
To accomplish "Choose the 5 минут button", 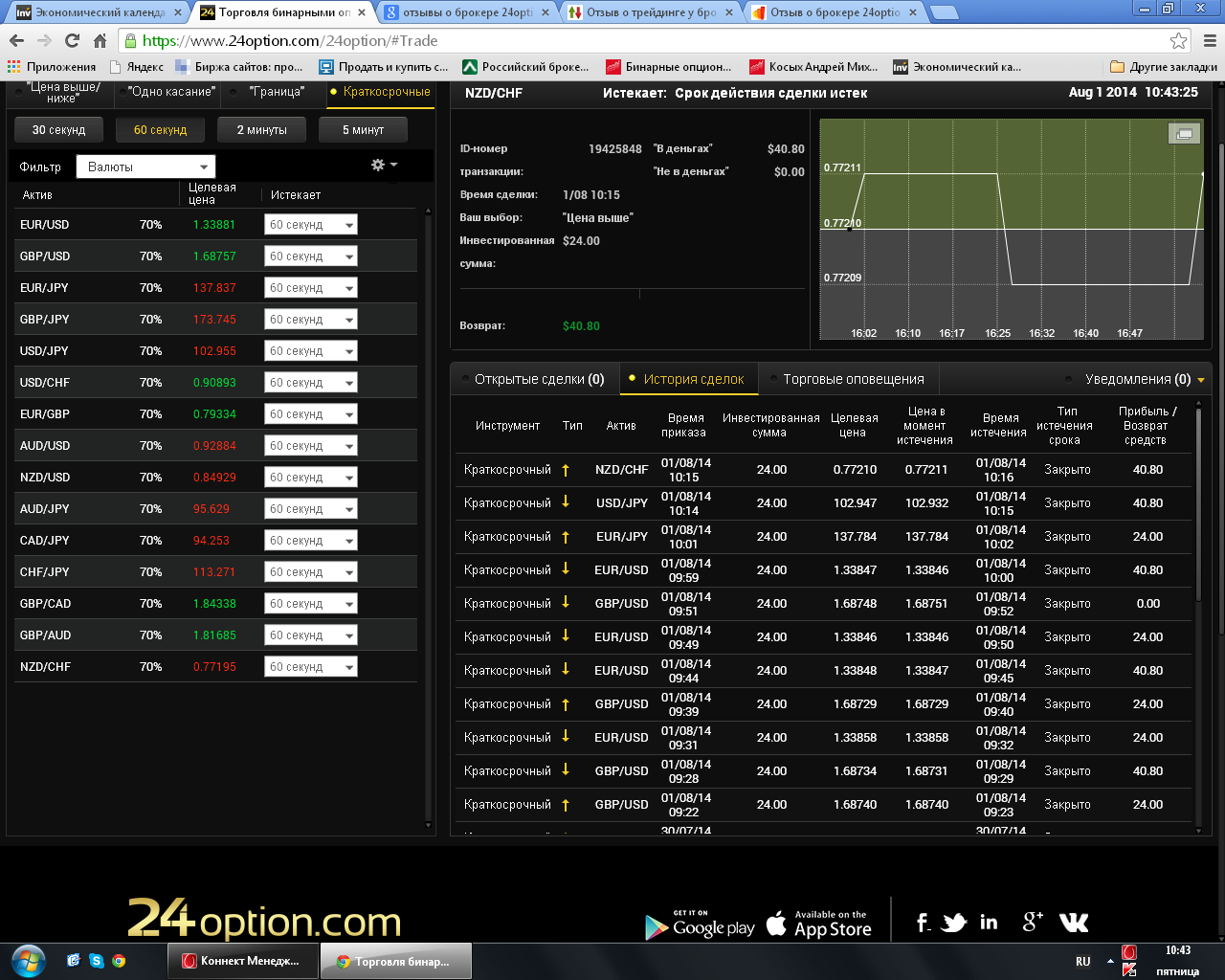I will coord(363,130).
